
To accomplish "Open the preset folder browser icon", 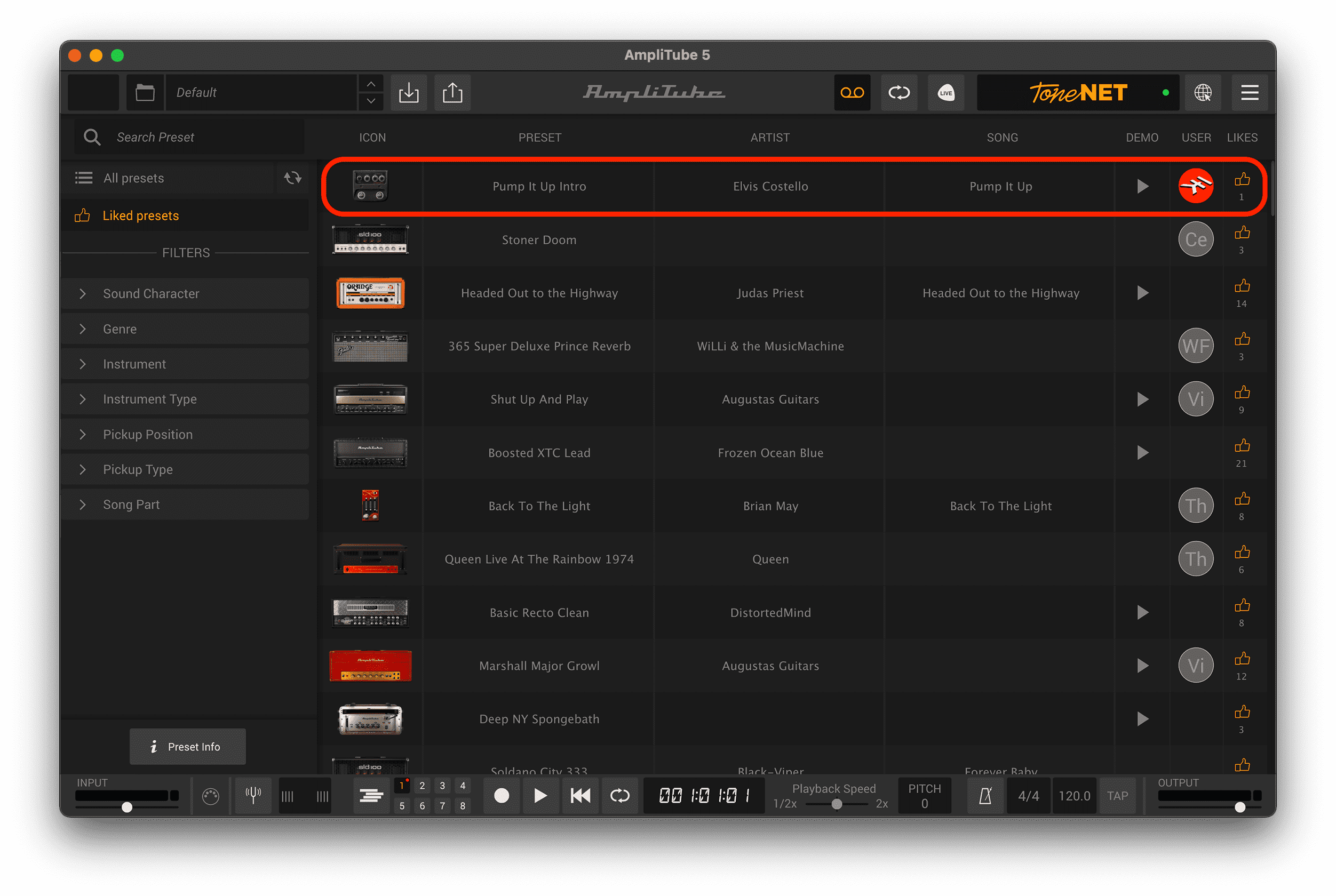I will (x=145, y=93).
